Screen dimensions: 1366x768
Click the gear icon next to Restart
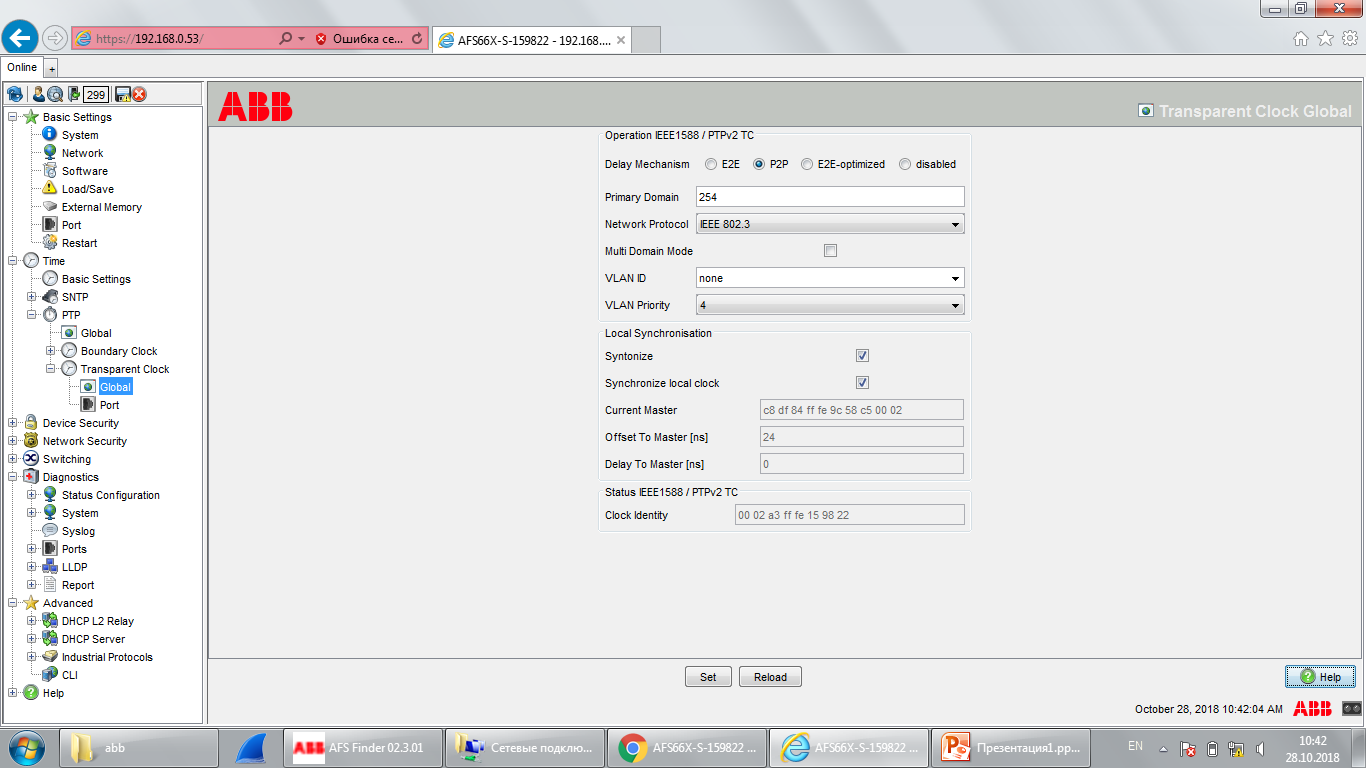pyautogui.click(x=49, y=243)
